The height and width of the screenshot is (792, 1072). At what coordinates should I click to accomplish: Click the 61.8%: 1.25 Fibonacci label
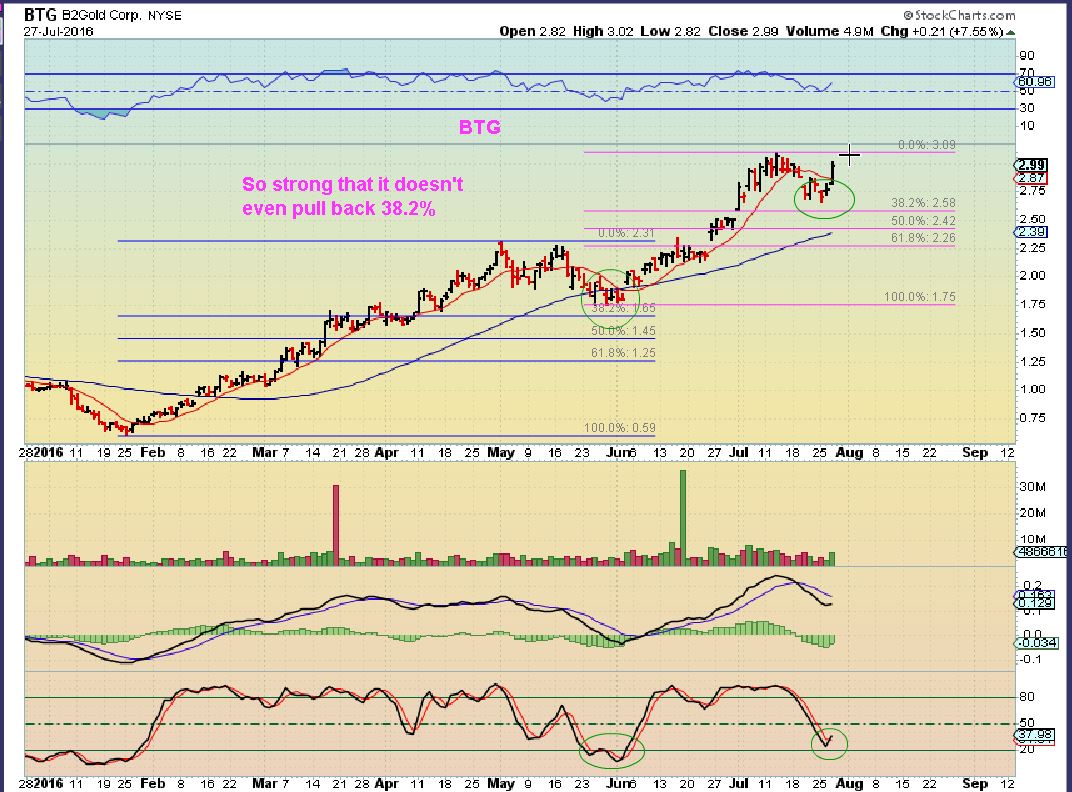[x=623, y=353]
